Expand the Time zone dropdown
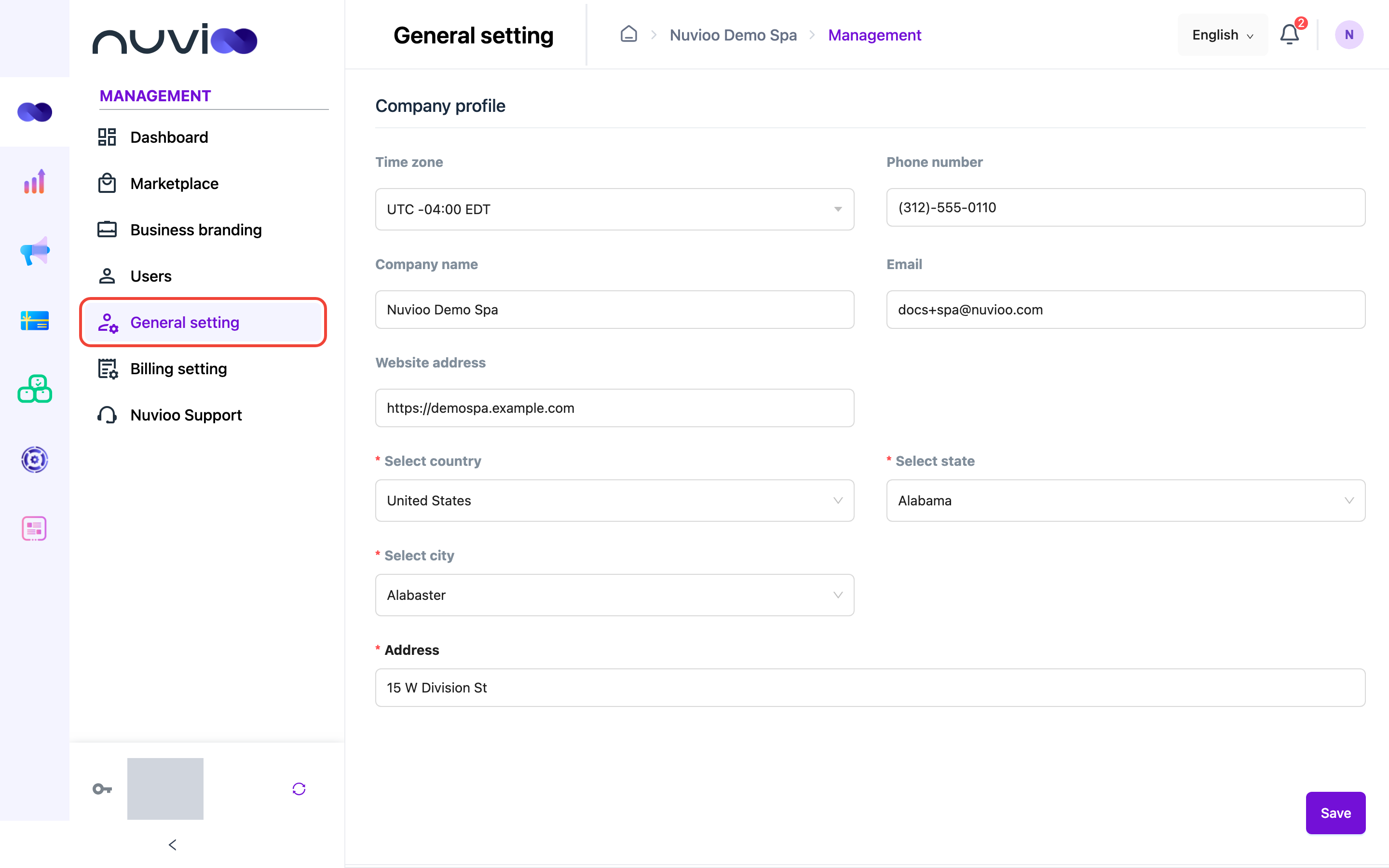 [x=614, y=209]
